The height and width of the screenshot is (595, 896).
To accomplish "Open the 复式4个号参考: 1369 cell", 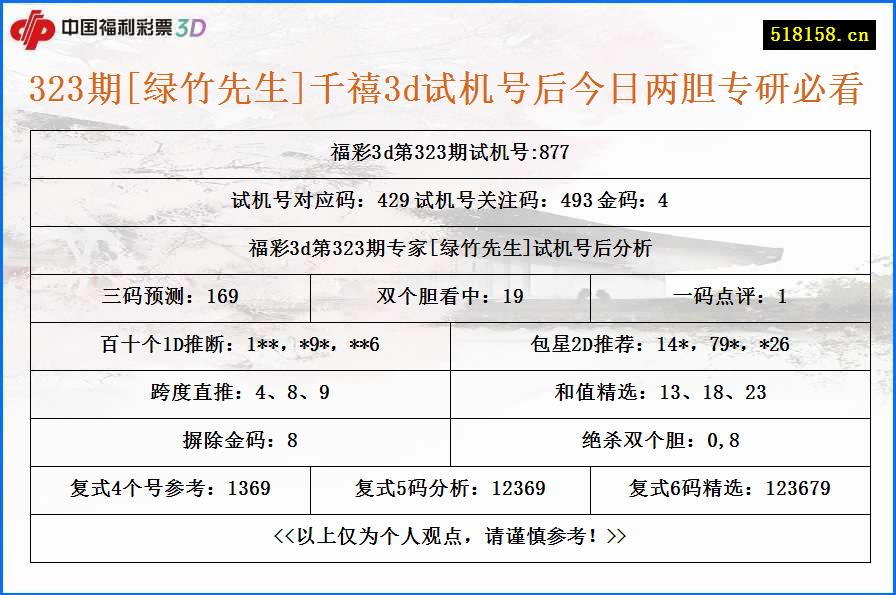I will [x=171, y=490].
